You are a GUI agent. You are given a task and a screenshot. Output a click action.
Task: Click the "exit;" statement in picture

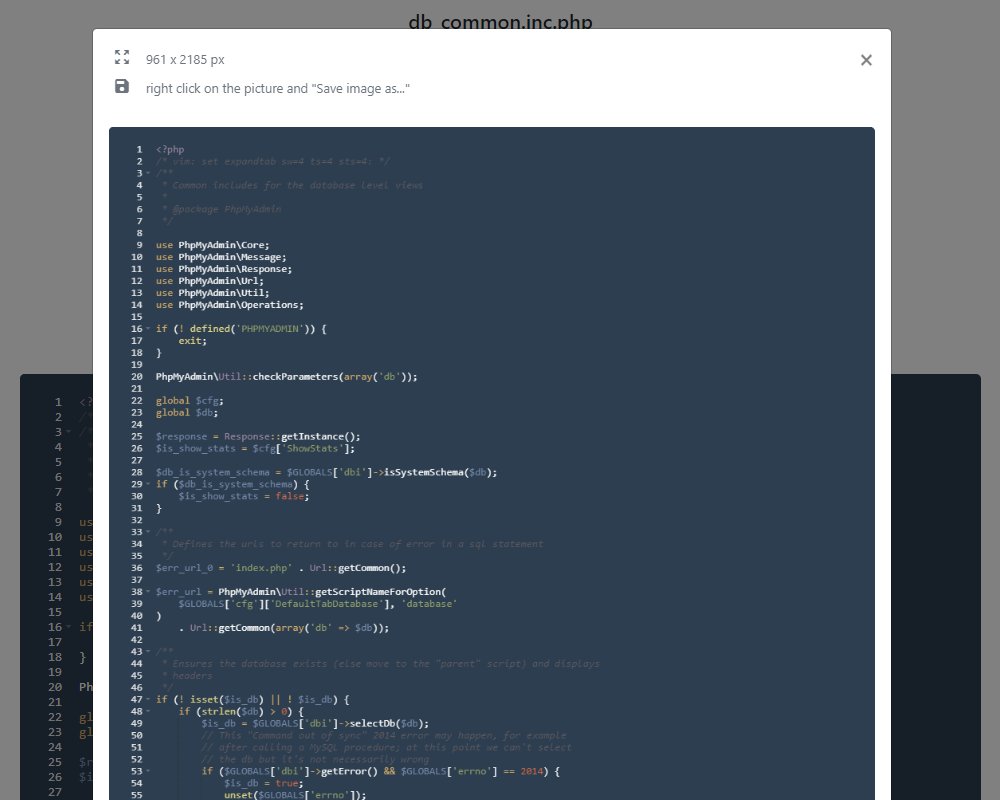(193, 341)
